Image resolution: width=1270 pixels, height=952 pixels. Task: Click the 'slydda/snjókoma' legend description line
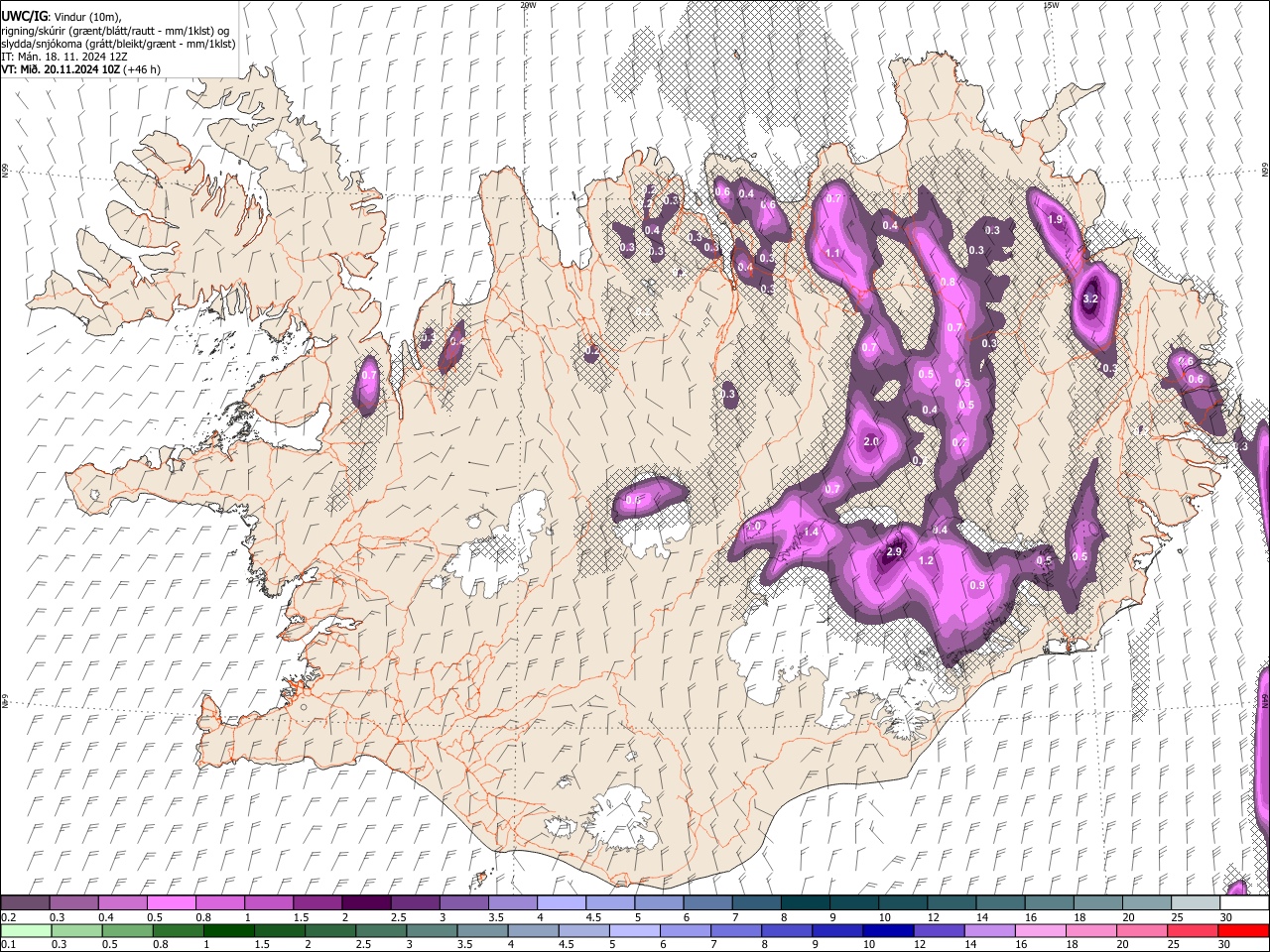tap(118, 44)
